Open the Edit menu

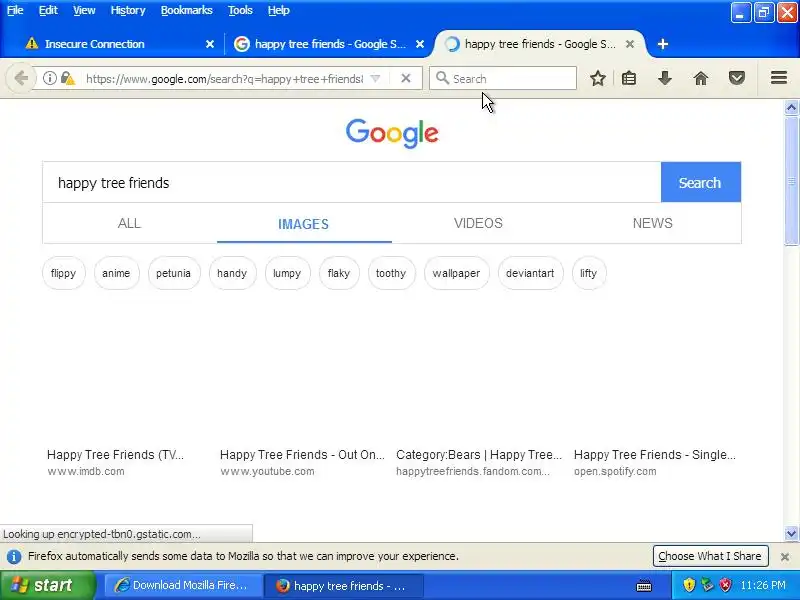48,10
